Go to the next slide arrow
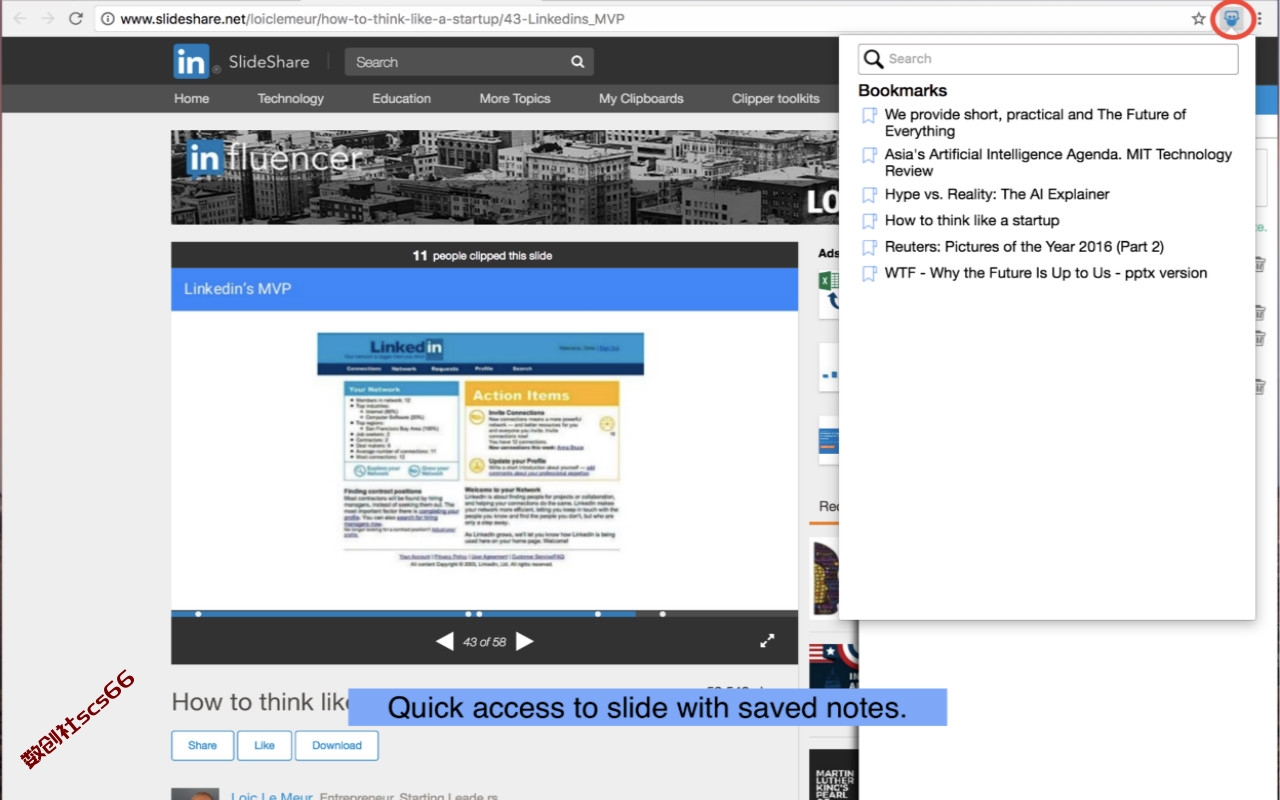This screenshot has width=1280, height=800. pyautogui.click(x=524, y=641)
